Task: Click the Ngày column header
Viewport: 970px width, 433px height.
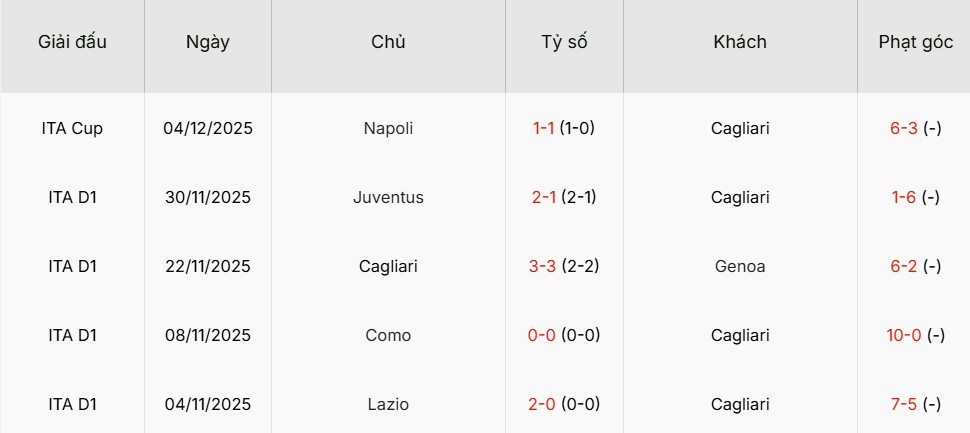Action: (x=208, y=42)
